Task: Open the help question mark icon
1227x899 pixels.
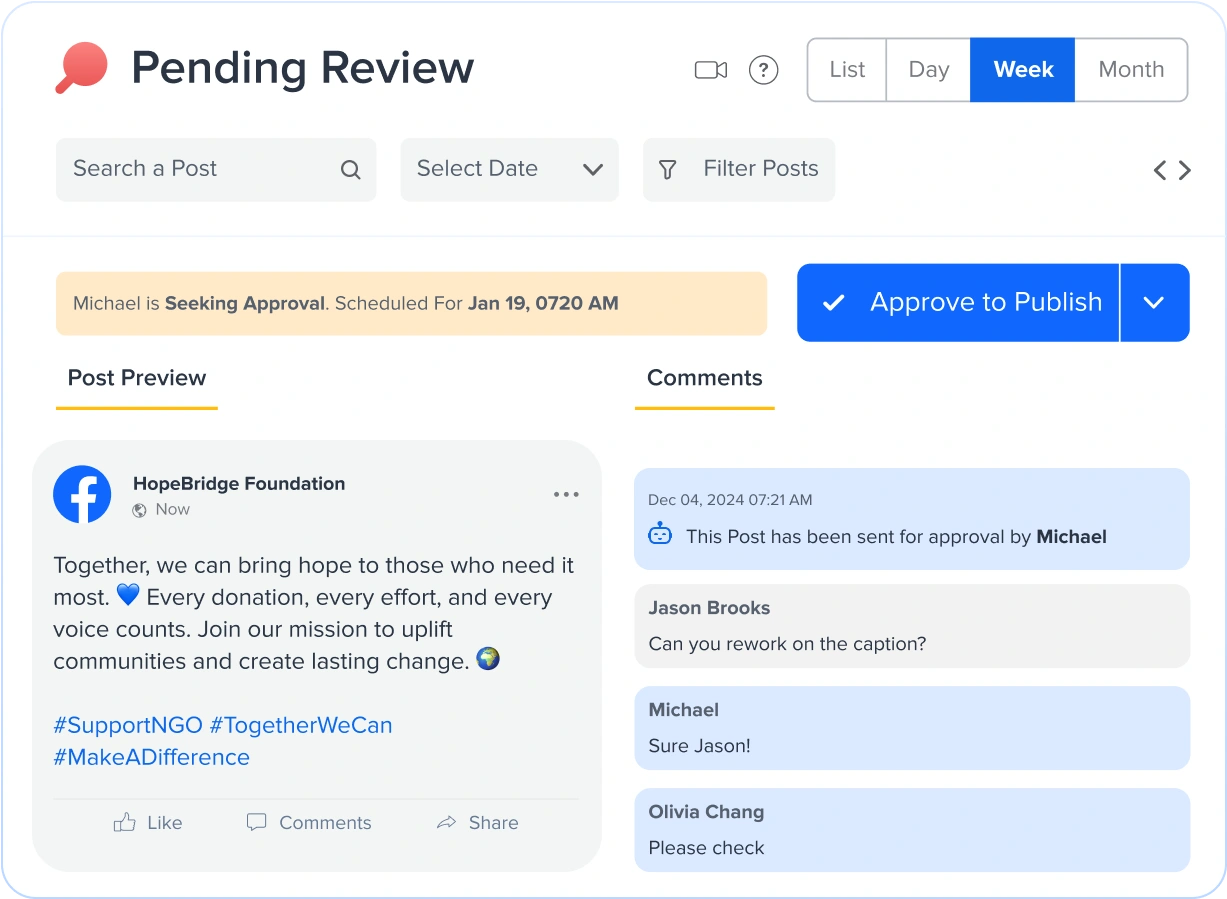Action: [x=763, y=69]
